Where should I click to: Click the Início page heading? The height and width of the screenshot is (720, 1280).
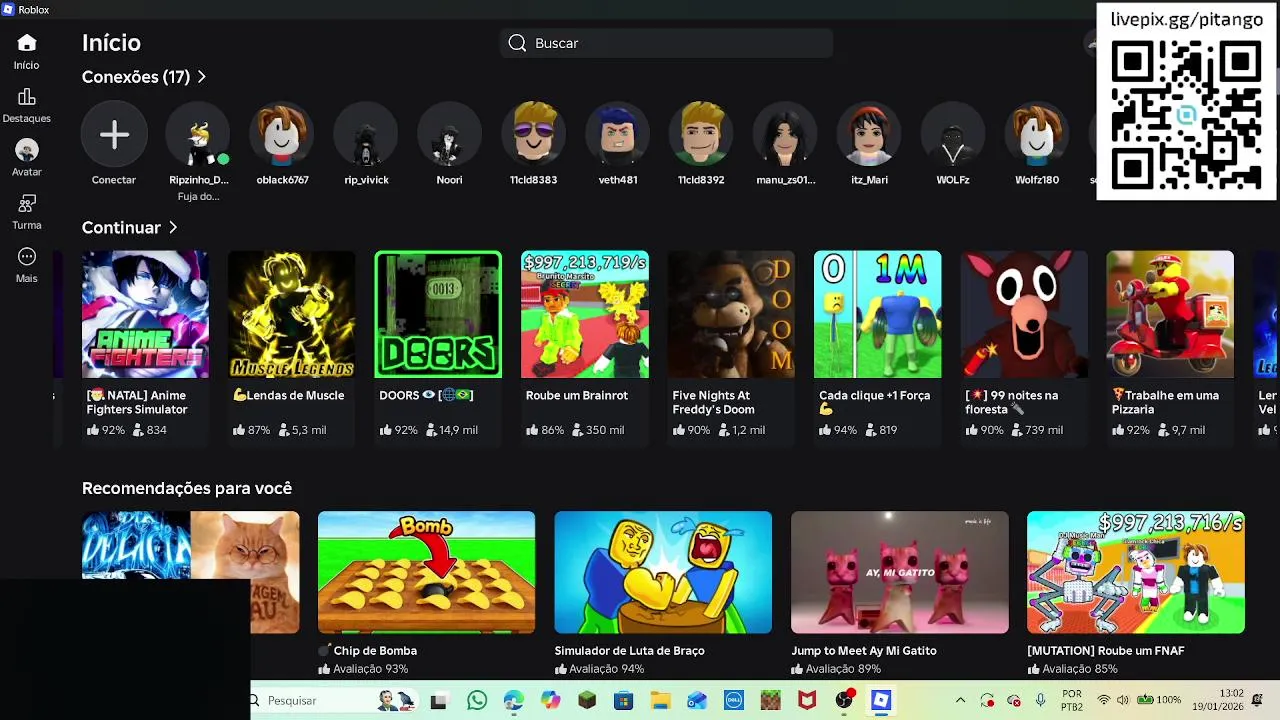pos(111,43)
